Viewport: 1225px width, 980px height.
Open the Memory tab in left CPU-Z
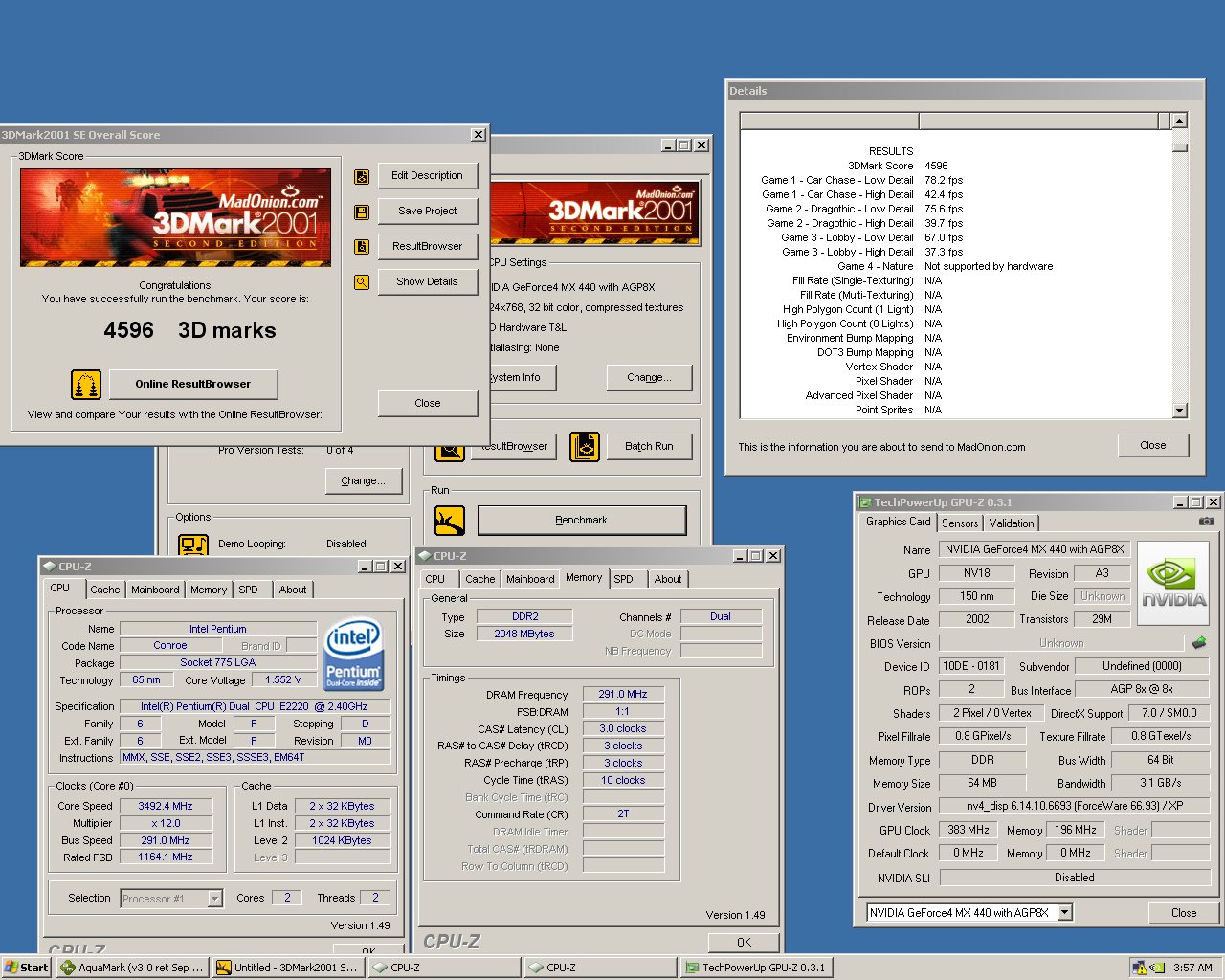pos(209,590)
